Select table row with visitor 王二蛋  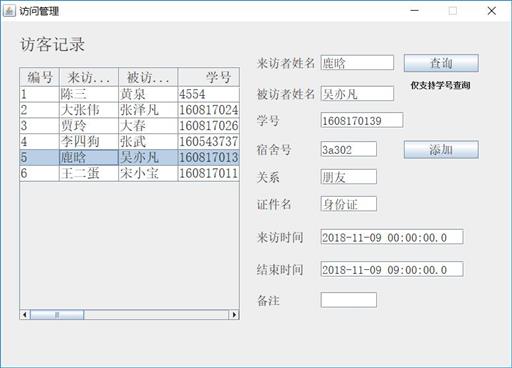130,173
